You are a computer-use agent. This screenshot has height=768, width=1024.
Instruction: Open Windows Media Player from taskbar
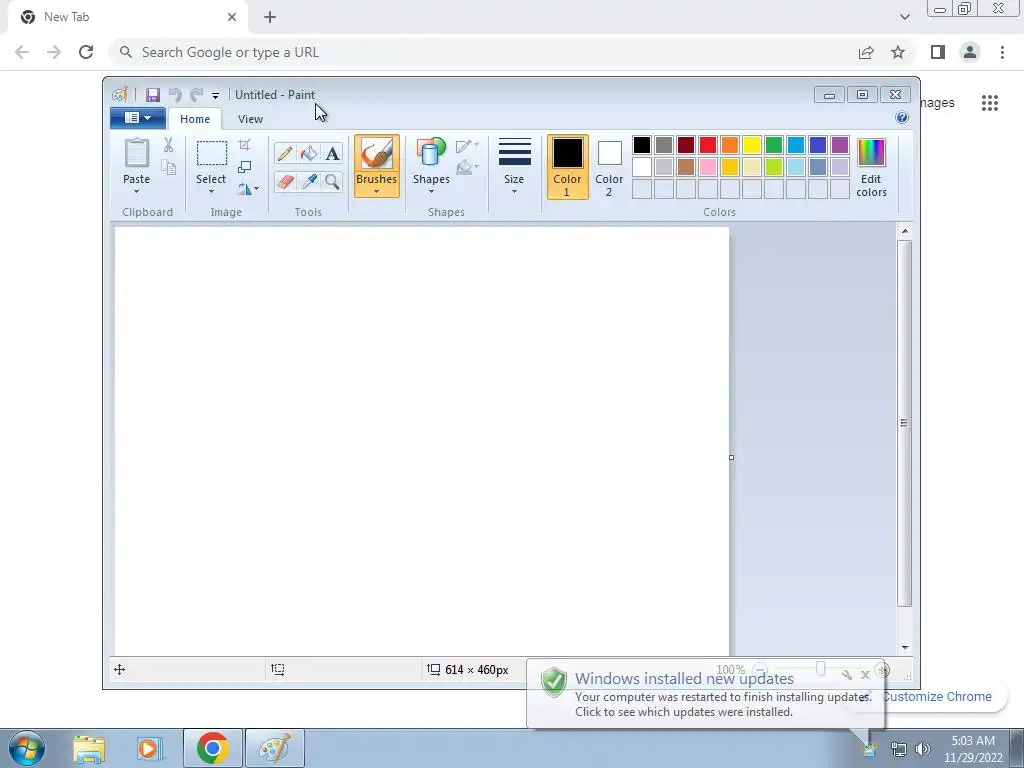coord(149,749)
